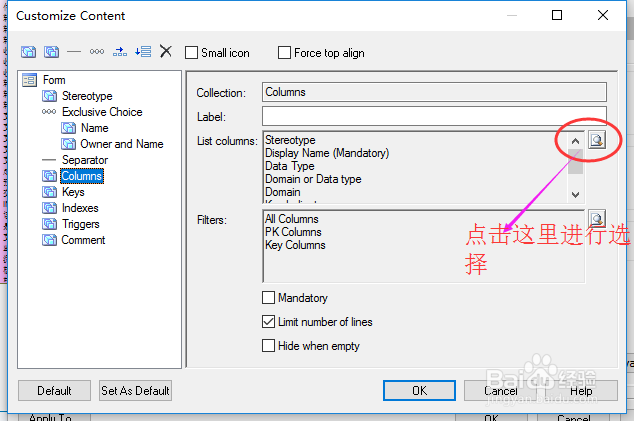The height and width of the screenshot is (421, 634).
Task: Add a separator line from toolbar
Action: tap(74, 52)
